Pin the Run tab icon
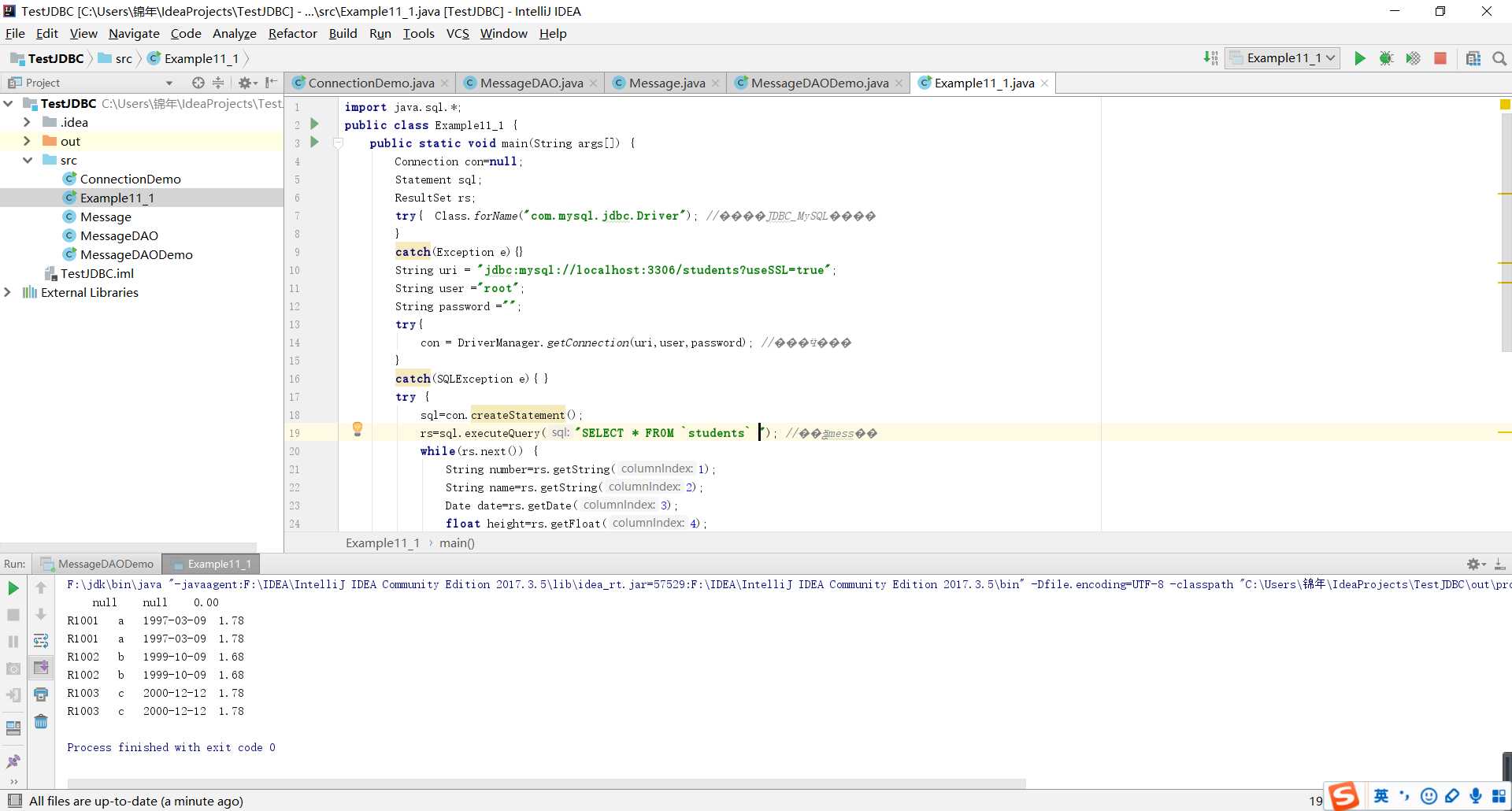The image size is (1512, 811). (13, 761)
